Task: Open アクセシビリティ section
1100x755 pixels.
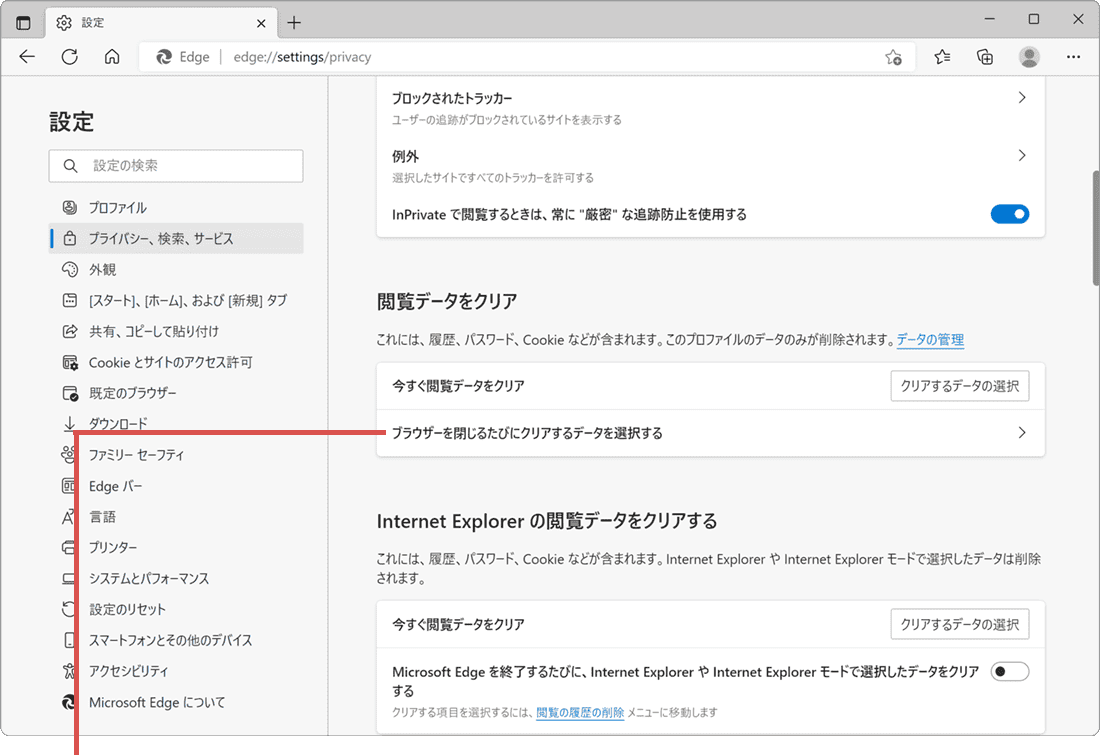Action: click(x=176, y=672)
